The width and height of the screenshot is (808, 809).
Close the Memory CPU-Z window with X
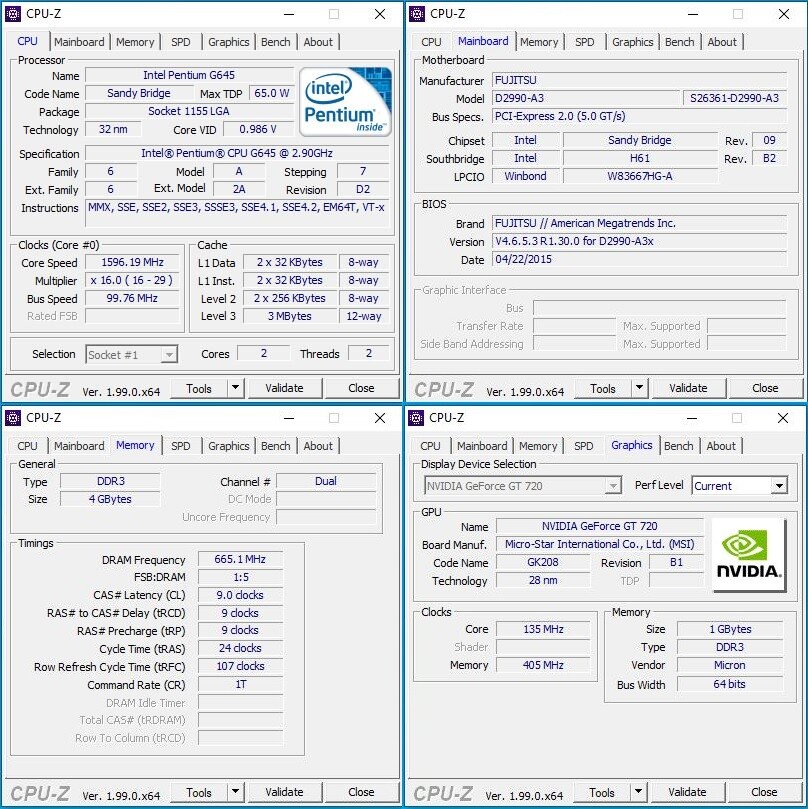tap(380, 418)
